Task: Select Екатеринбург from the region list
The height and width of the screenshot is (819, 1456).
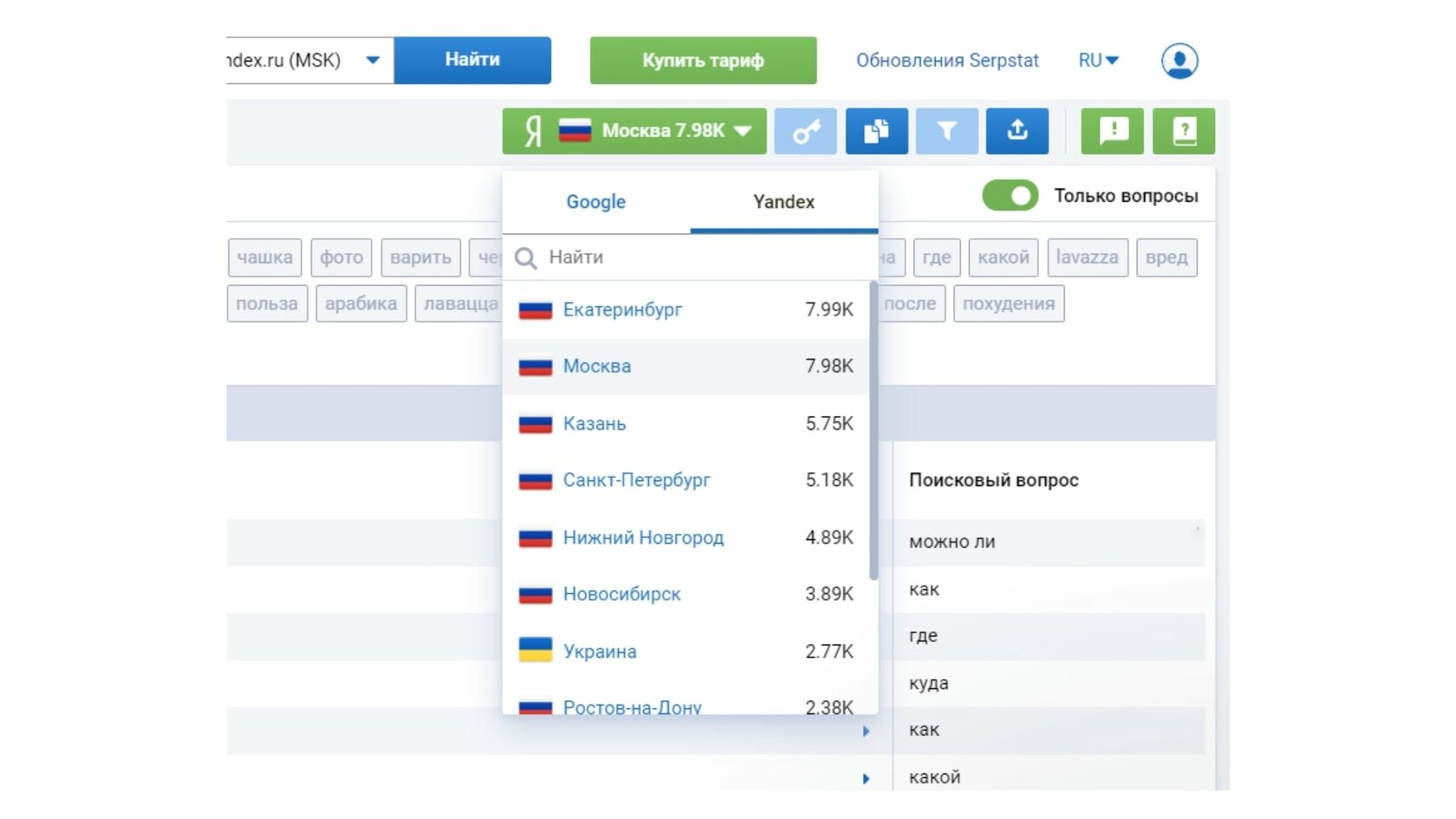Action: 686,309
